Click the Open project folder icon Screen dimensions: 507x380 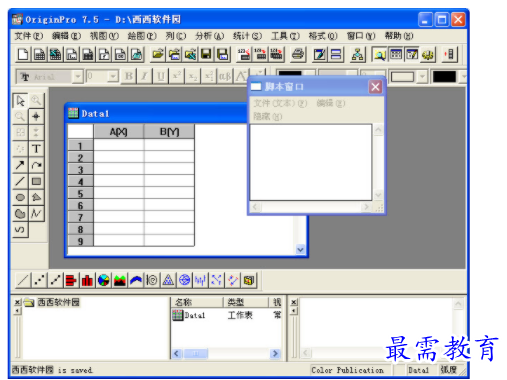pos(158,54)
